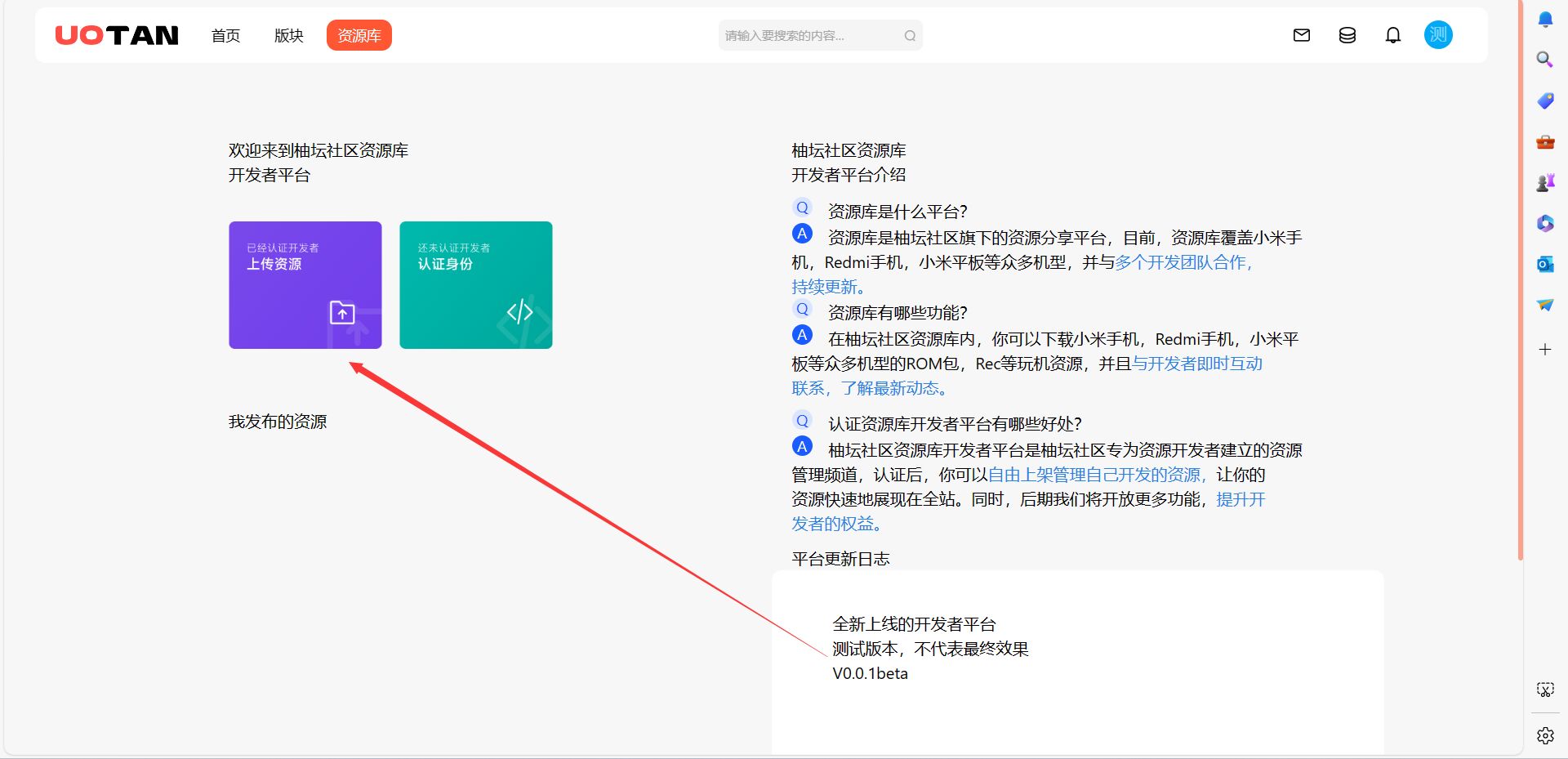Open the notification bell in header
1568x759 pixels.
[x=1393, y=35]
